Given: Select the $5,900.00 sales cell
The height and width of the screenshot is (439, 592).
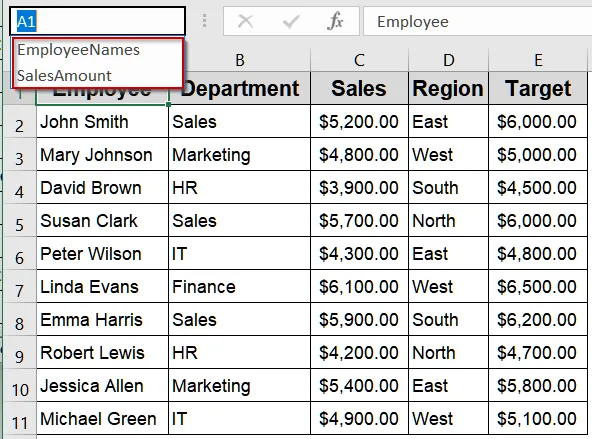Looking at the screenshot, I should (x=359, y=320).
